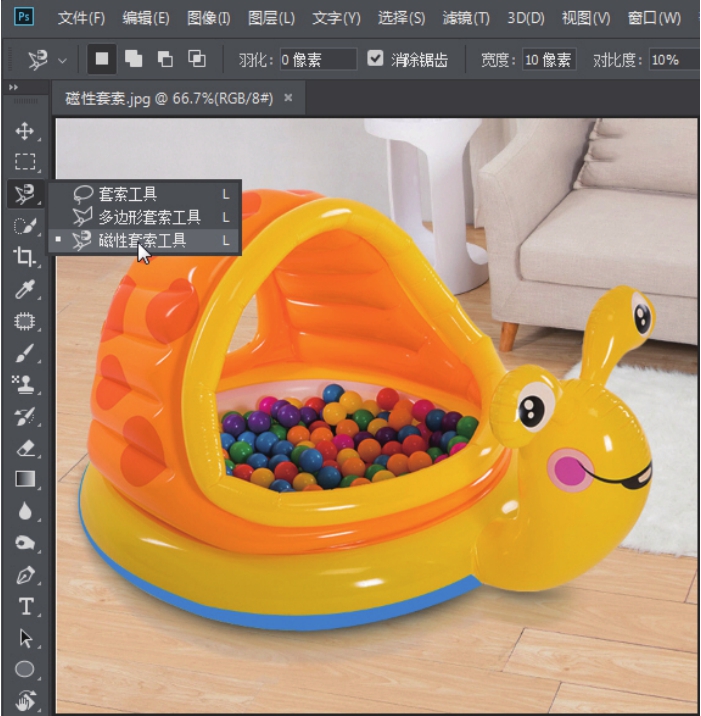Open the 3D(D) menu
Viewport: 701px width, 716px height.
[526, 18]
